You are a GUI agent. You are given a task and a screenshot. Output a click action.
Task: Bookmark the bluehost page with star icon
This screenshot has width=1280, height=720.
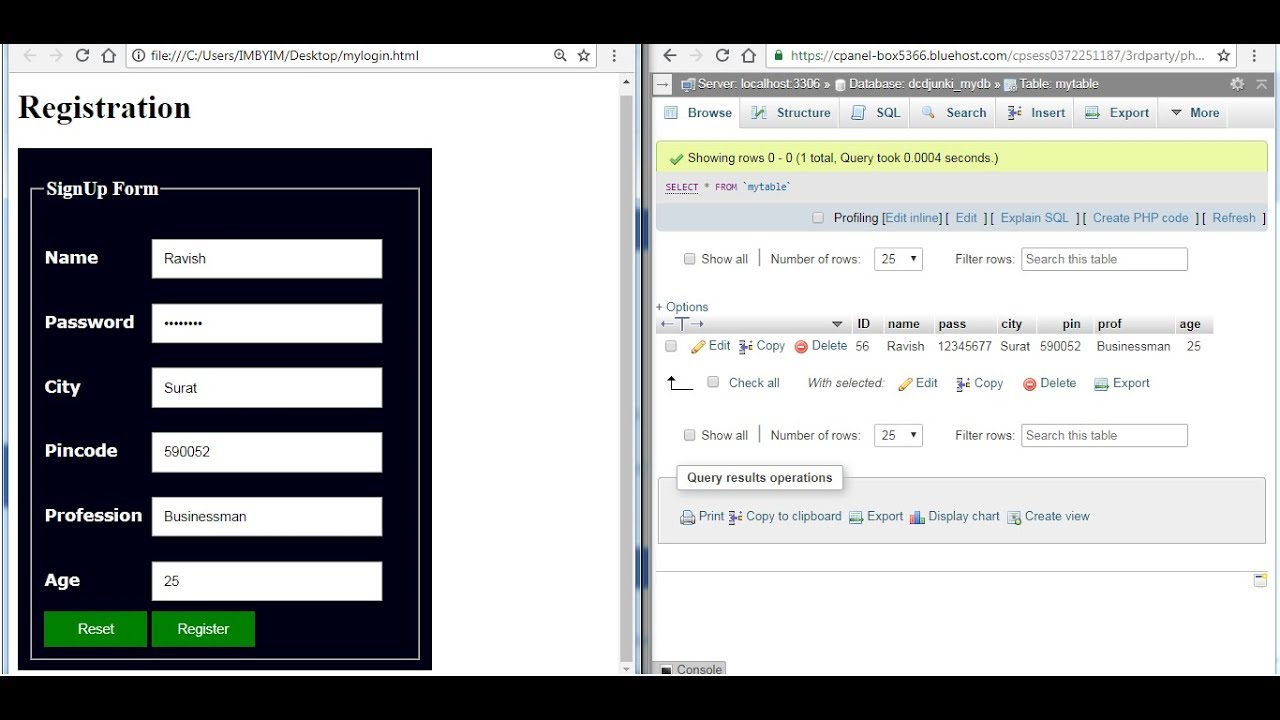point(1225,56)
